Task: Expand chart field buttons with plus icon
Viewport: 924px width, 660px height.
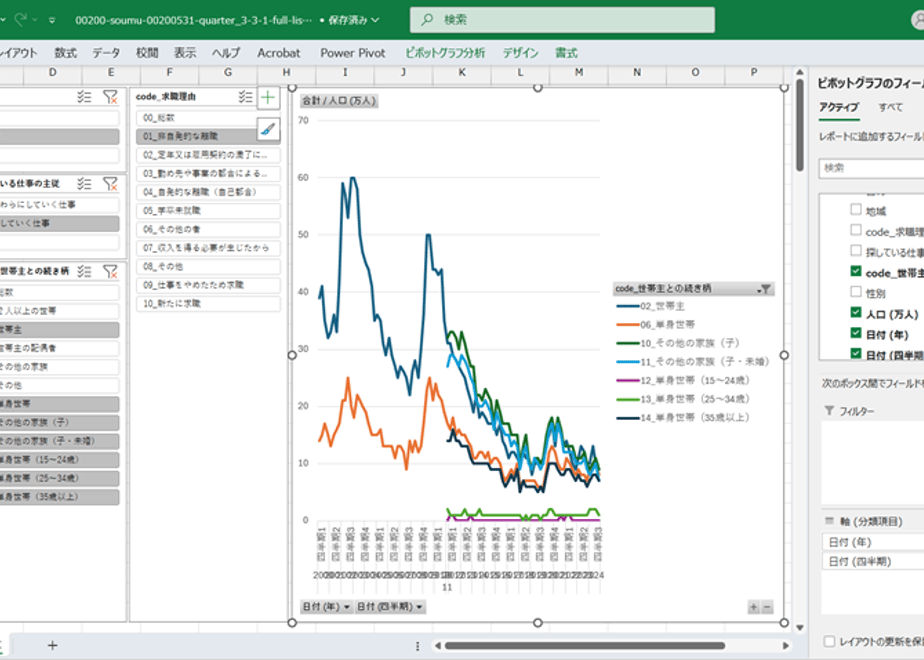Action: 754,607
